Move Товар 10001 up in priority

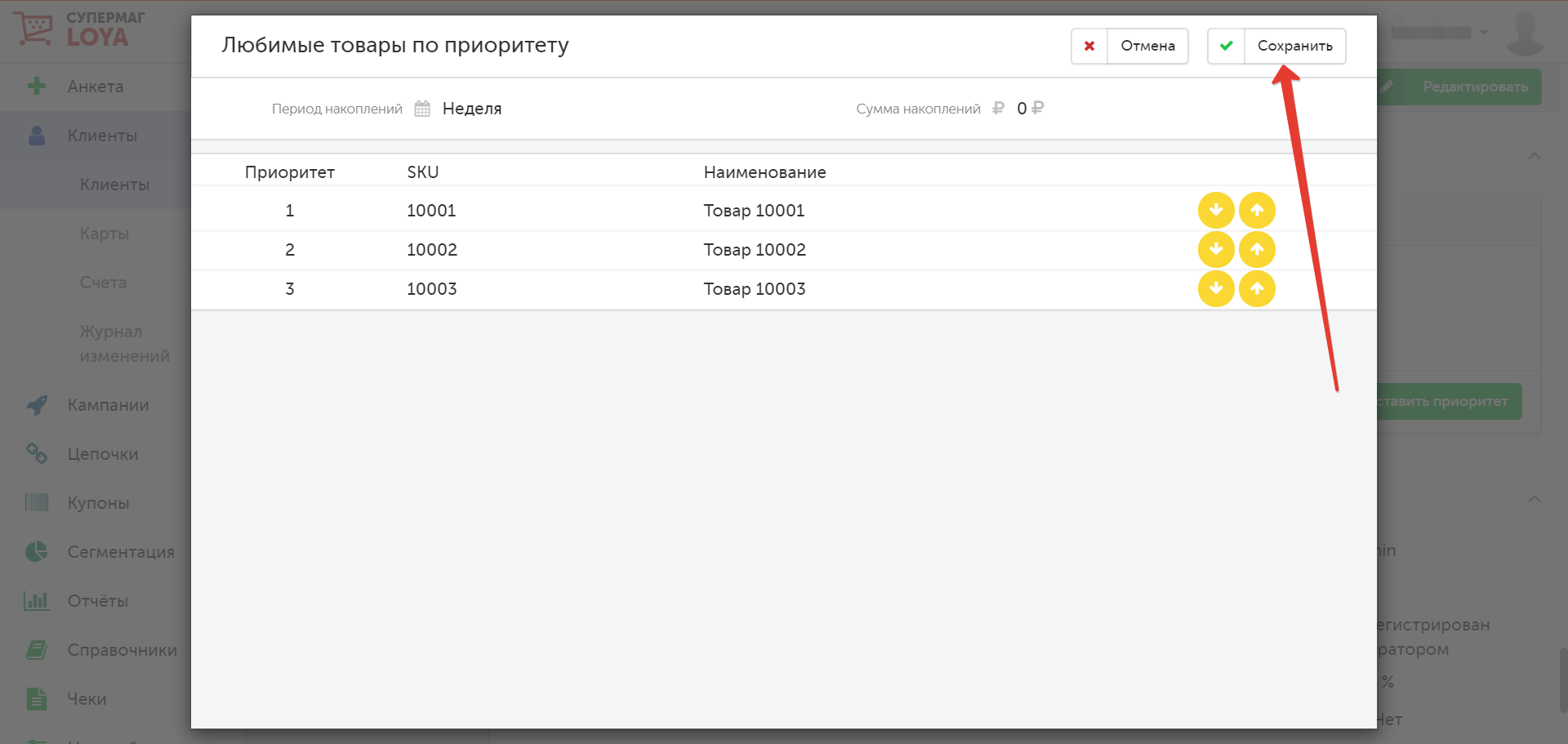point(1257,211)
